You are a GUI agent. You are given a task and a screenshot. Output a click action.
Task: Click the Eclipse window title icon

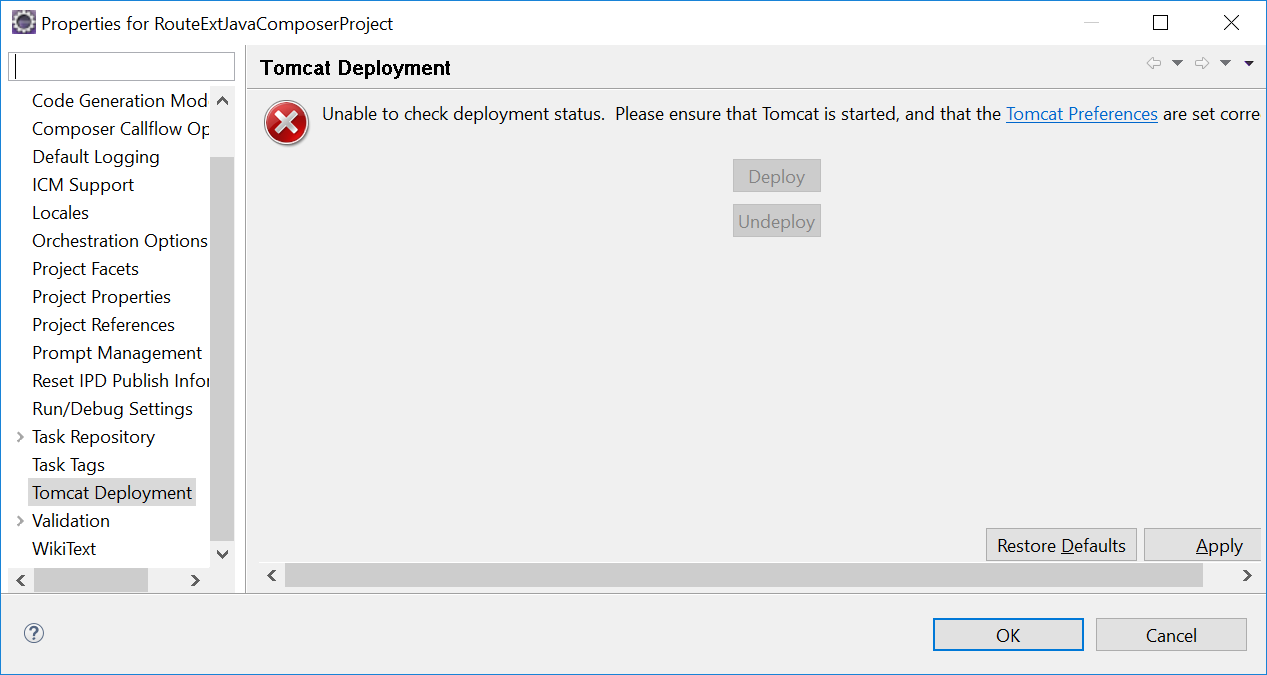(x=22, y=22)
